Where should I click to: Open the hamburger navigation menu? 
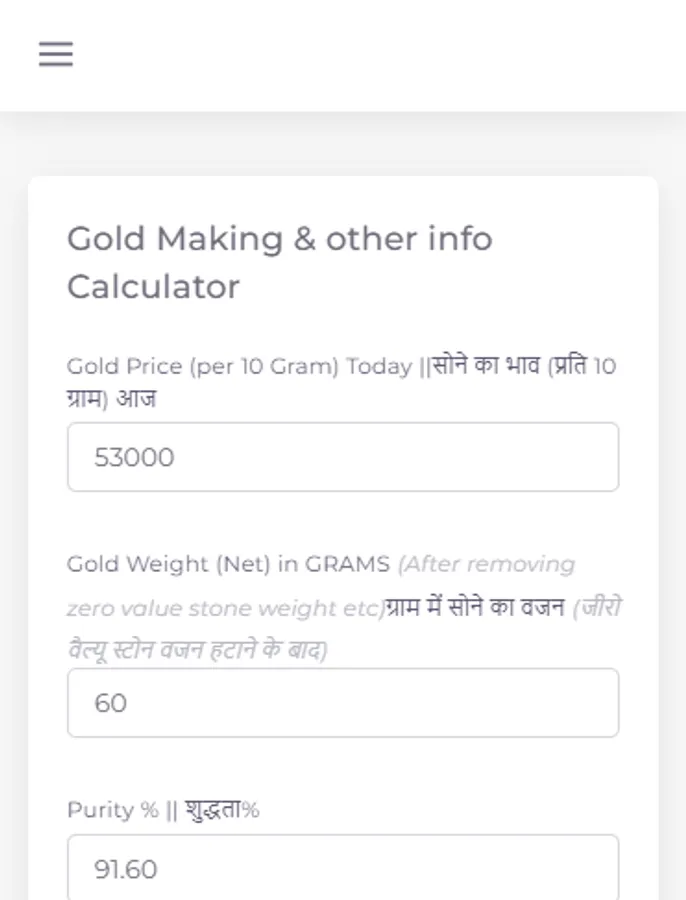(x=56, y=54)
